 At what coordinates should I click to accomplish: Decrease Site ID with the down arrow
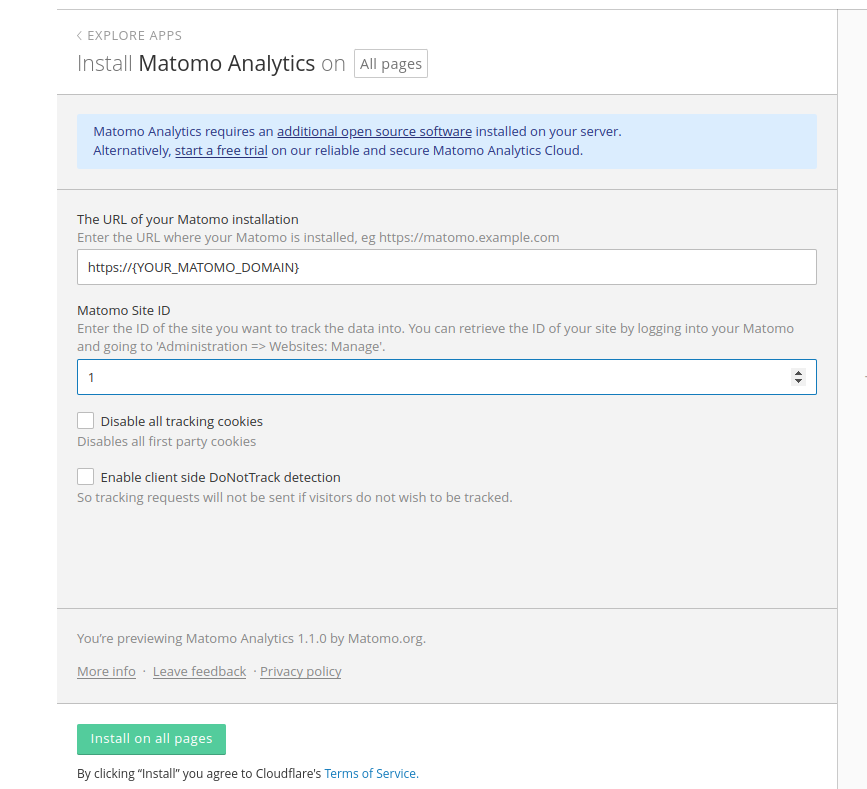[798, 382]
